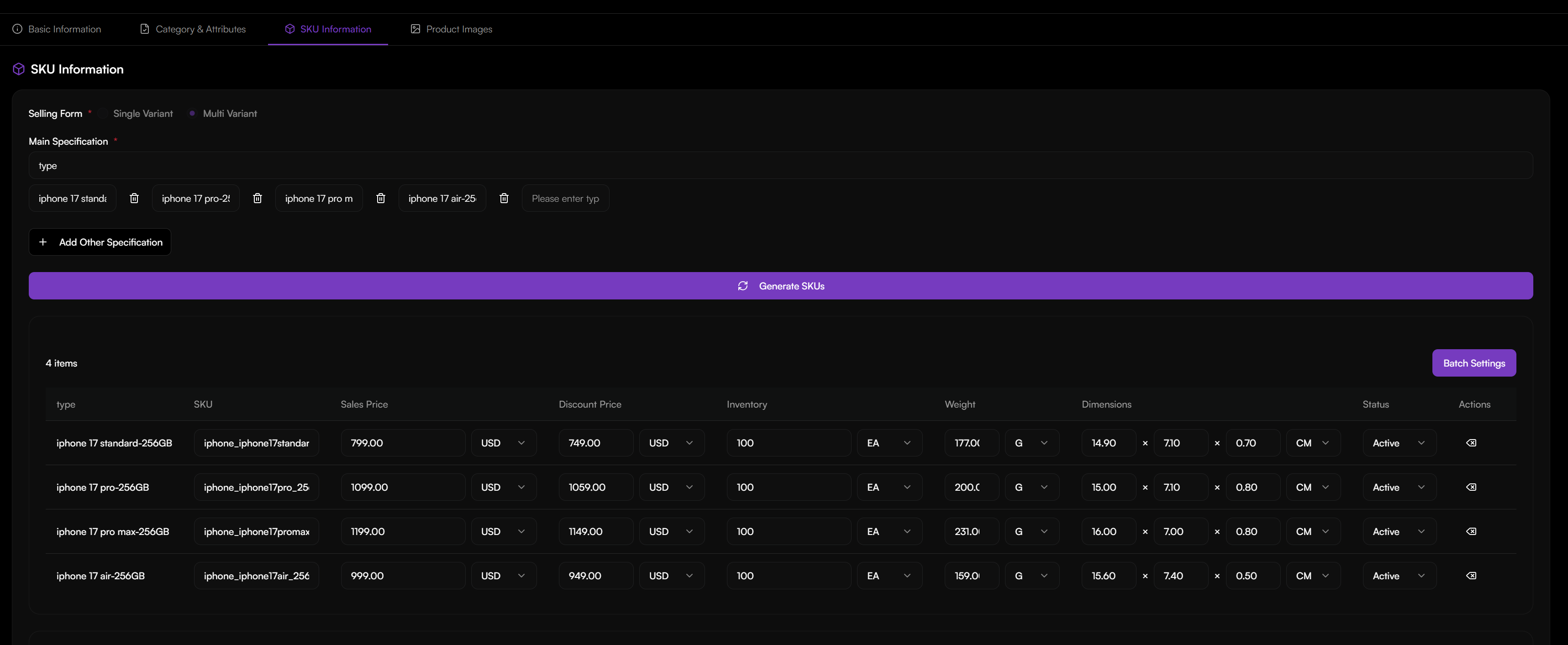Image resolution: width=1568 pixels, height=645 pixels.
Task: Delete the iphone 17 pro-256 specification tag
Action: pyautogui.click(x=258, y=198)
